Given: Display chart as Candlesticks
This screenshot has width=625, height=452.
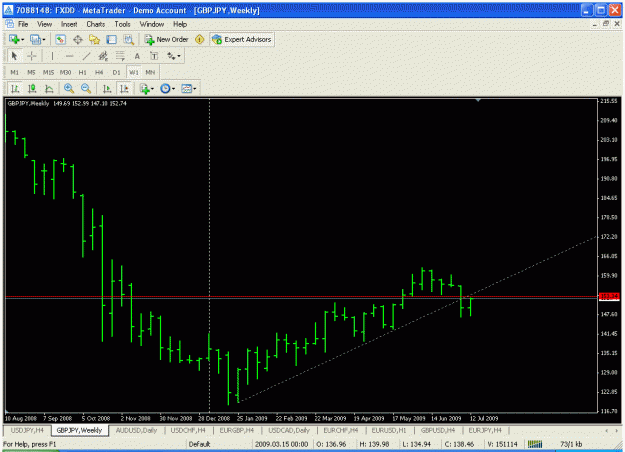Looking at the screenshot, I should (x=32, y=88).
